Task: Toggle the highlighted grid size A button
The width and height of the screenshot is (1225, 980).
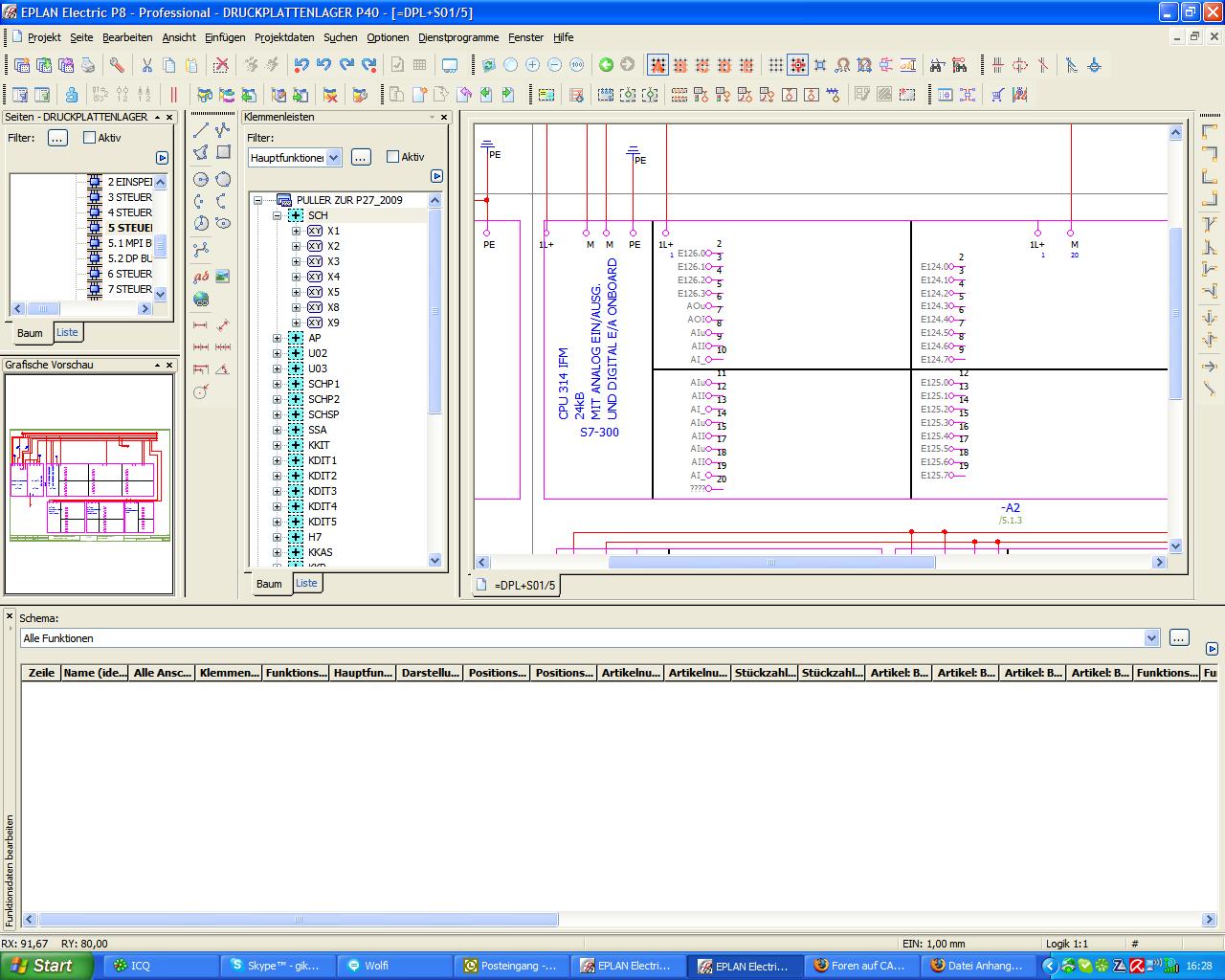Action: coord(657,65)
